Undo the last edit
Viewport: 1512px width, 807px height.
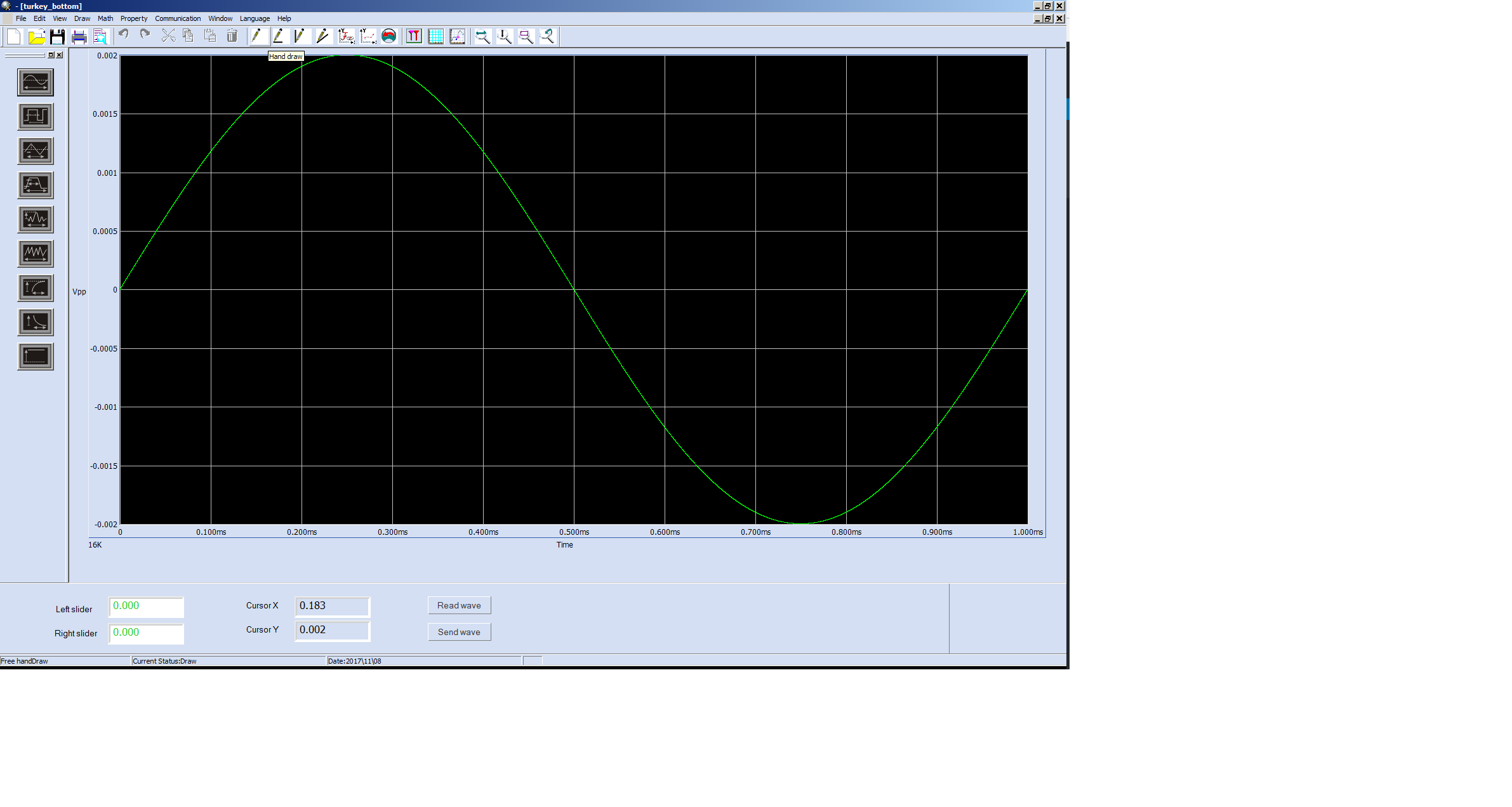click(x=124, y=36)
